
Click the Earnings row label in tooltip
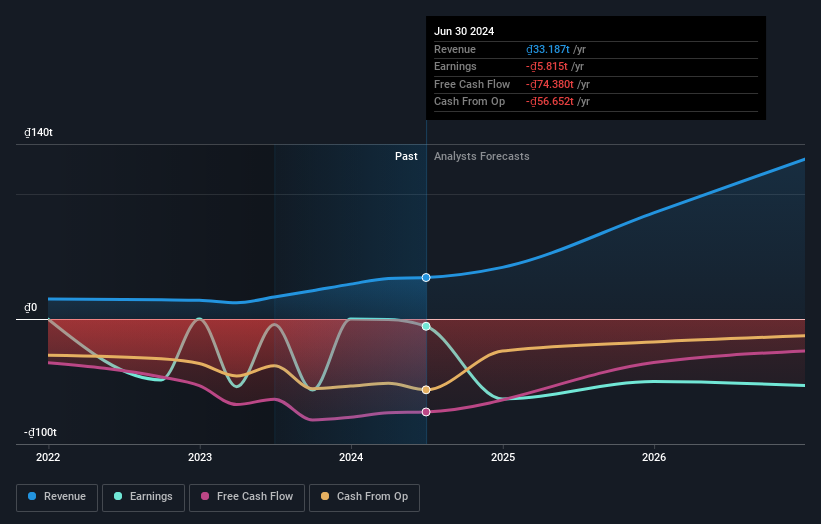pyautogui.click(x=455, y=66)
